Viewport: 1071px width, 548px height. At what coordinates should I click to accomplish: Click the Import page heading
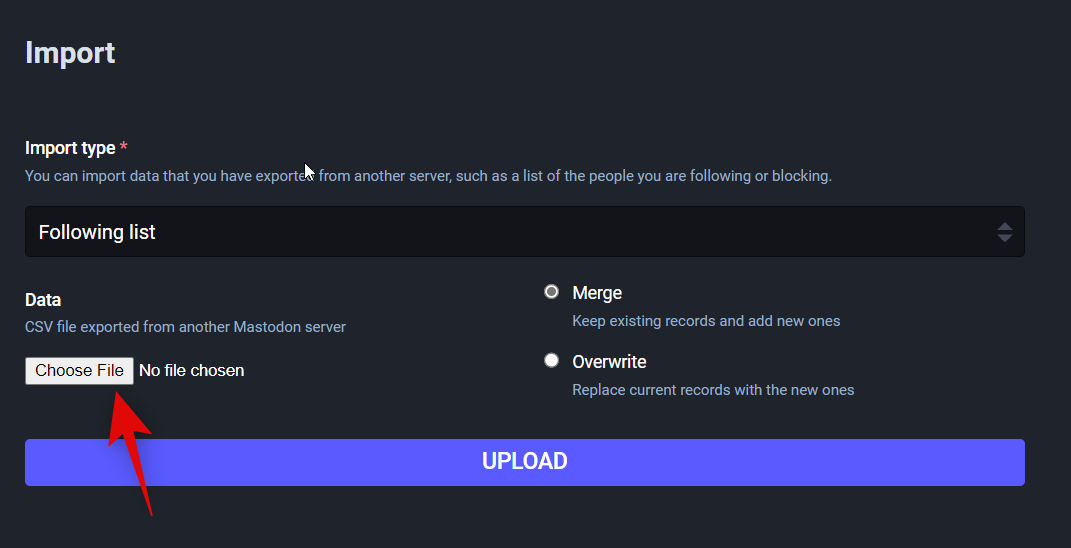[x=70, y=53]
